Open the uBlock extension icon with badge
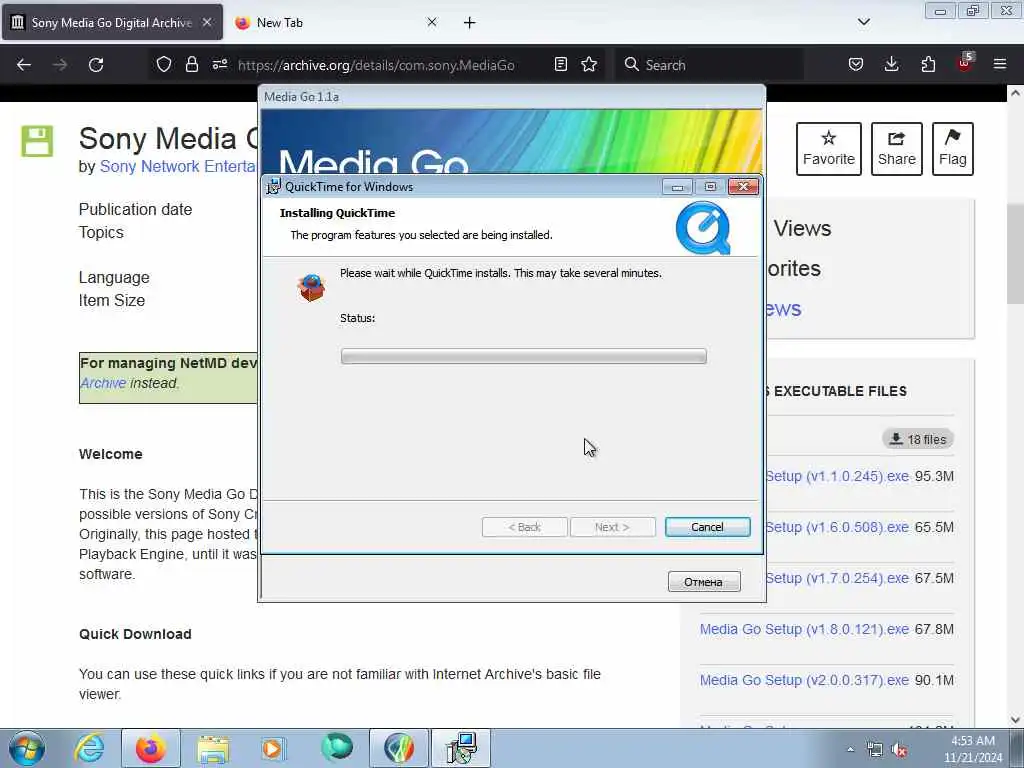The image size is (1024, 768). click(x=965, y=63)
